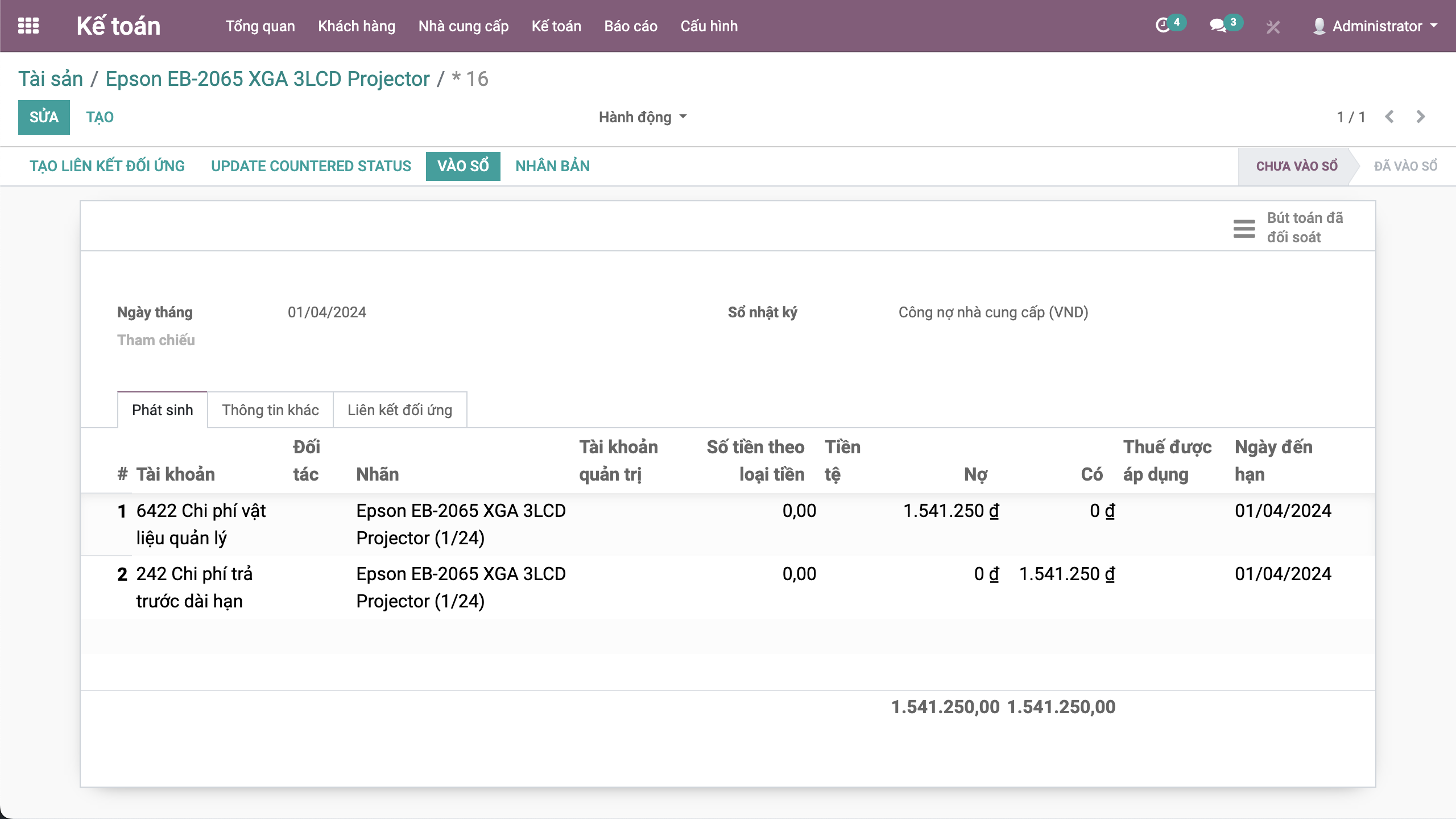Switch to Liên kết đối ứng tab
Viewport: 1456px width, 819px height.
click(400, 410)
